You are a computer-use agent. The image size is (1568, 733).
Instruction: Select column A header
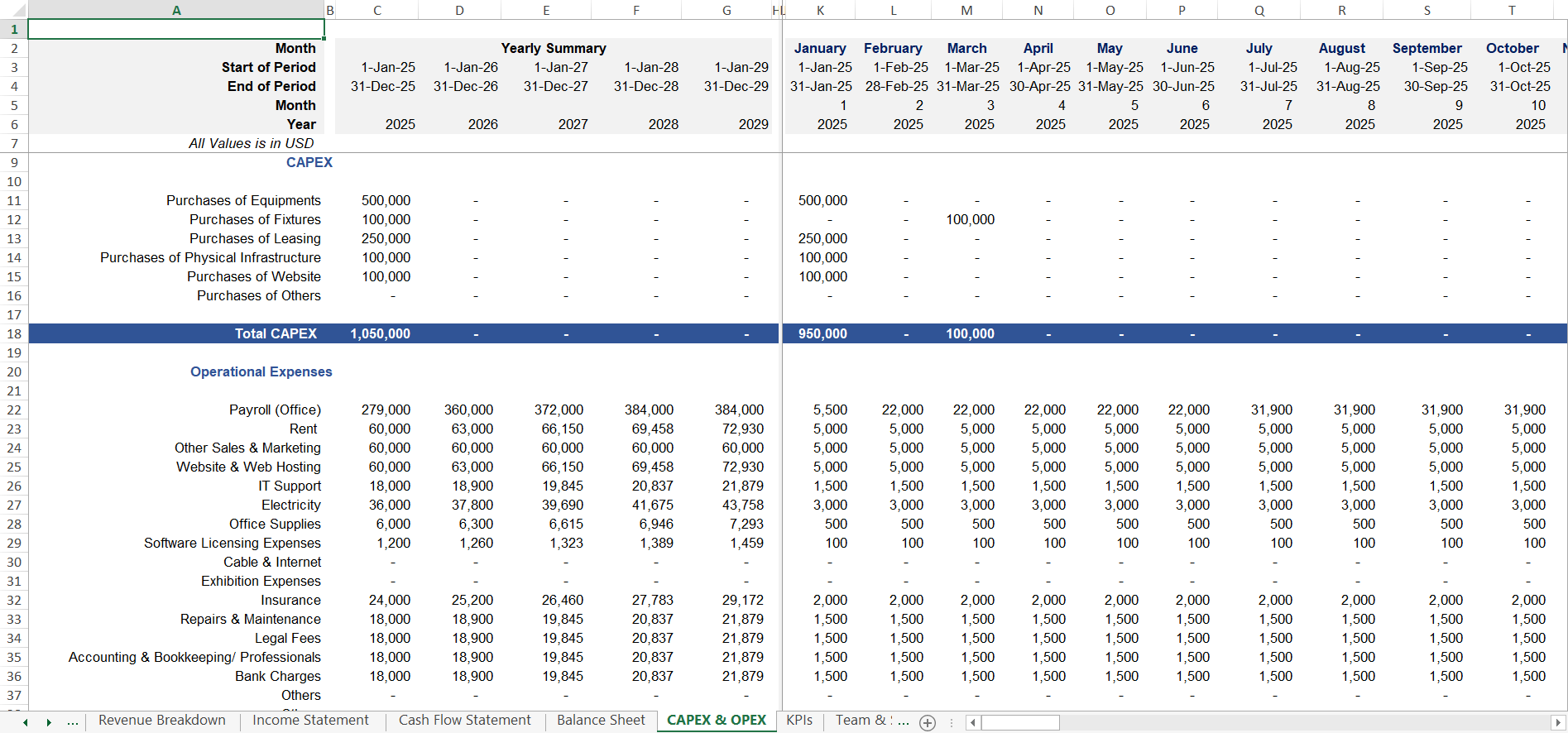point(176,10)
